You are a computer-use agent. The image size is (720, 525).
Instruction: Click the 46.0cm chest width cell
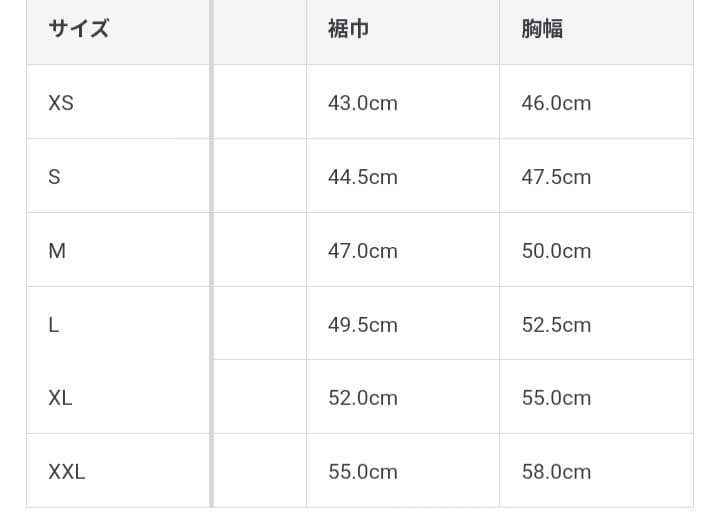(556, 103)
